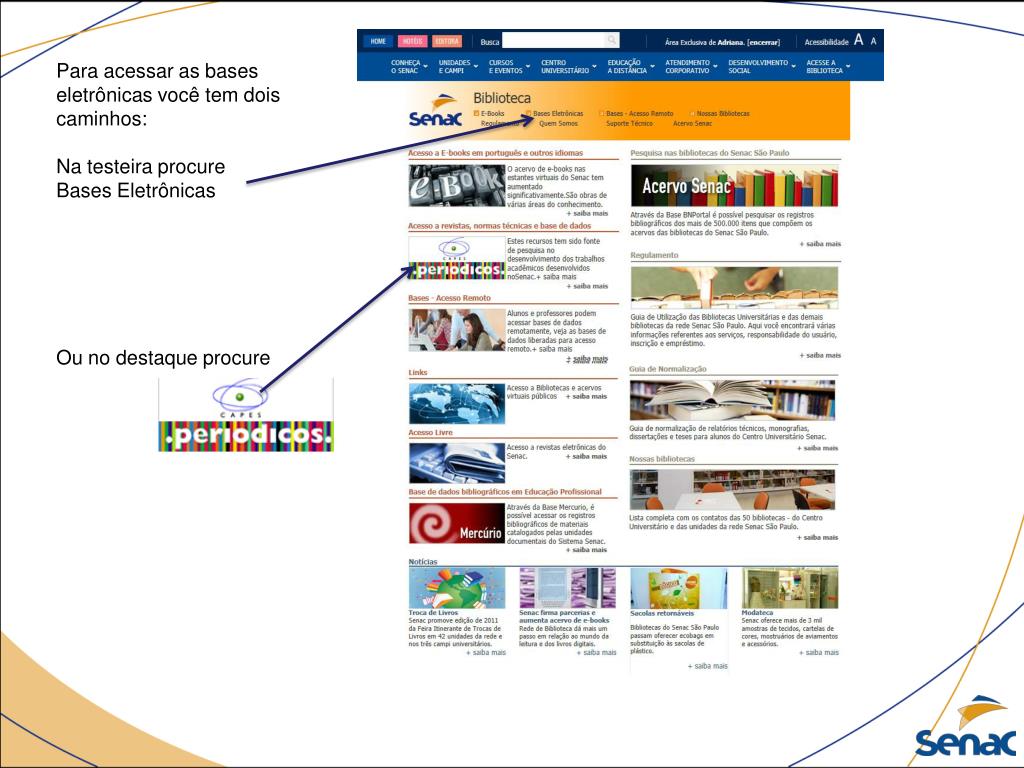
Task: Open the 'Base de dados bibliográficos em Educação Profissional' heading
Action: (505, 492)
